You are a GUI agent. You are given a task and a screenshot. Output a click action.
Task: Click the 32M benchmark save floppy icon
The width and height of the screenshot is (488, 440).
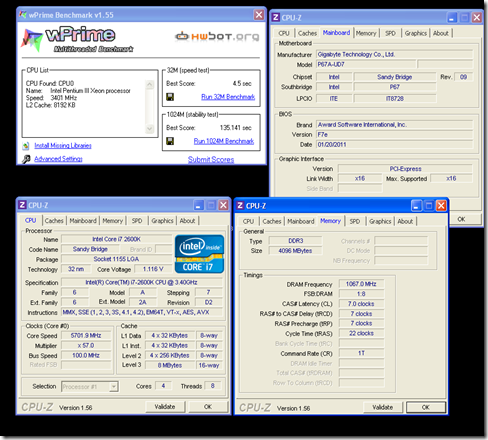[x=170, y=97]
